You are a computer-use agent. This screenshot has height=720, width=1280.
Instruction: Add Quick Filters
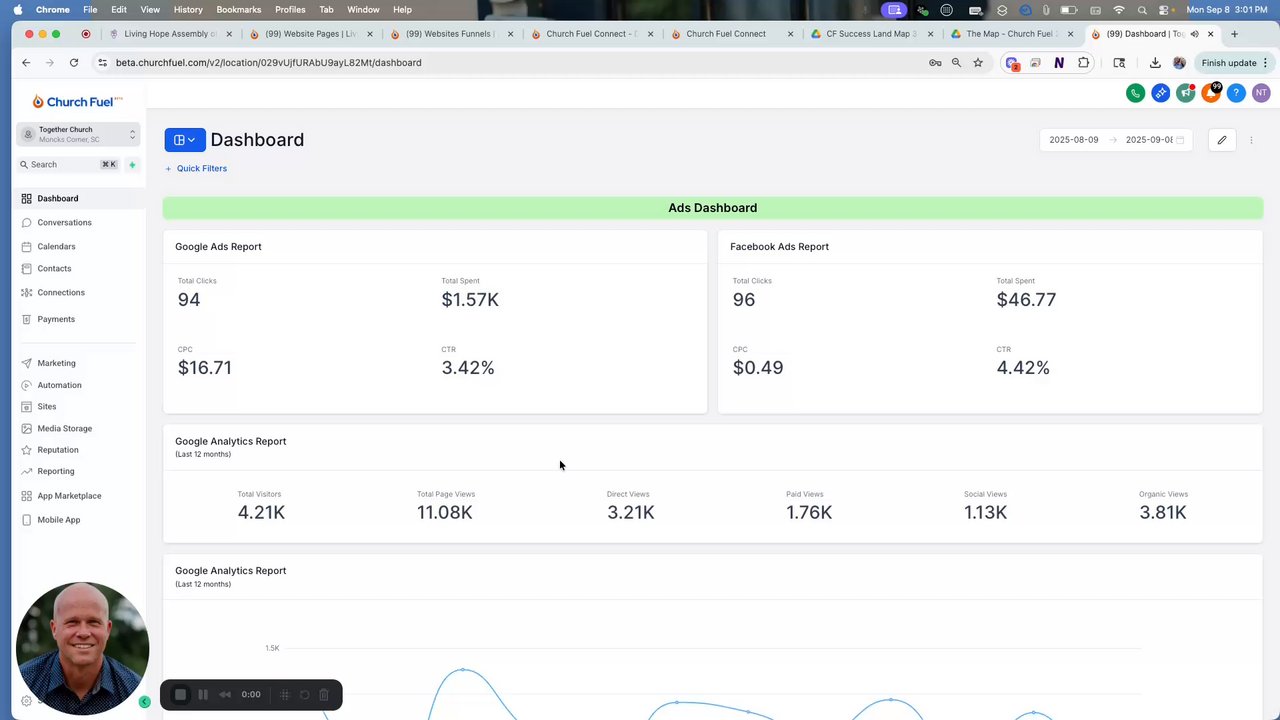click(196, 168)
